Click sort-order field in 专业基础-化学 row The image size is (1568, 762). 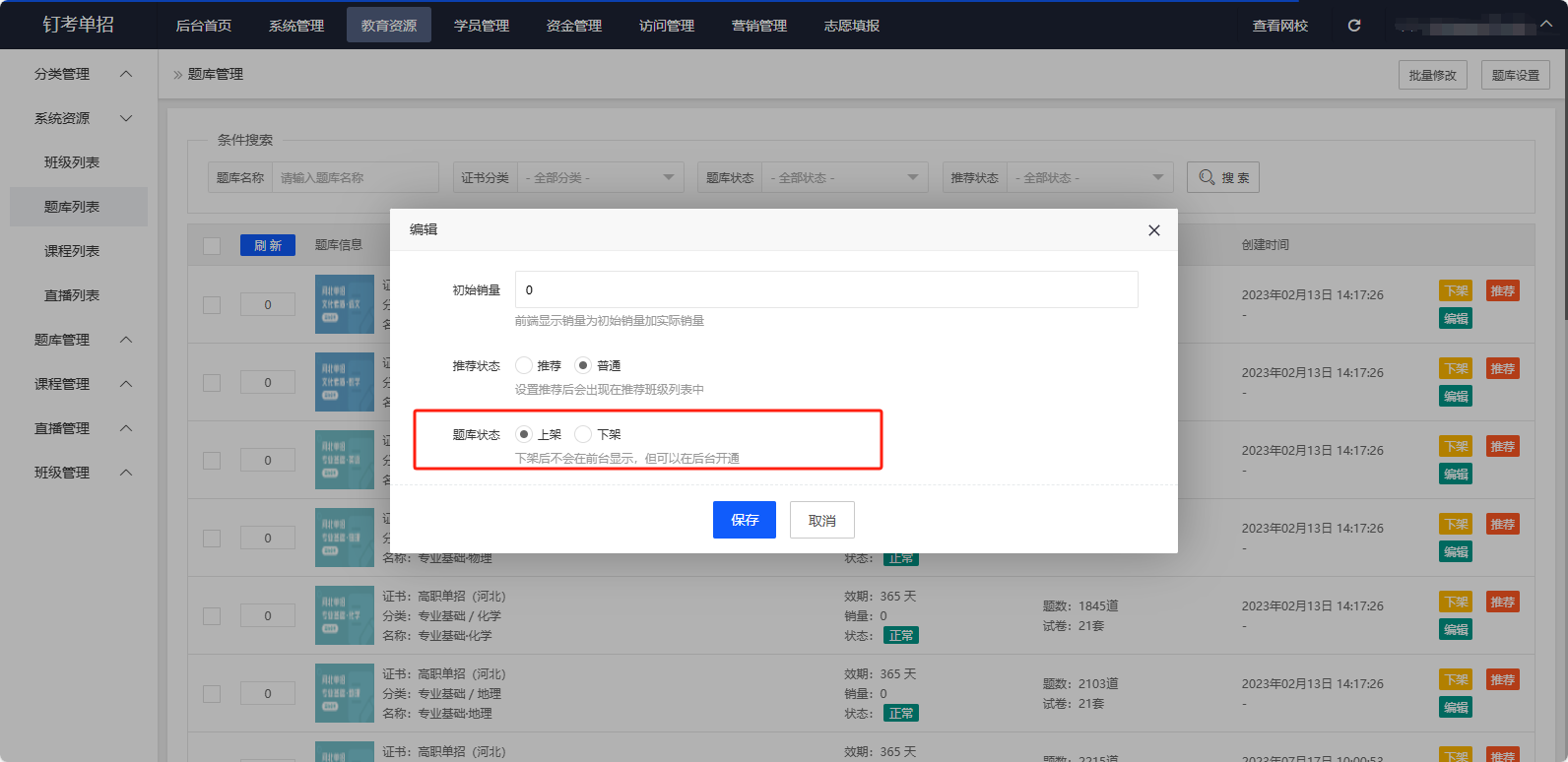point(268,615)
